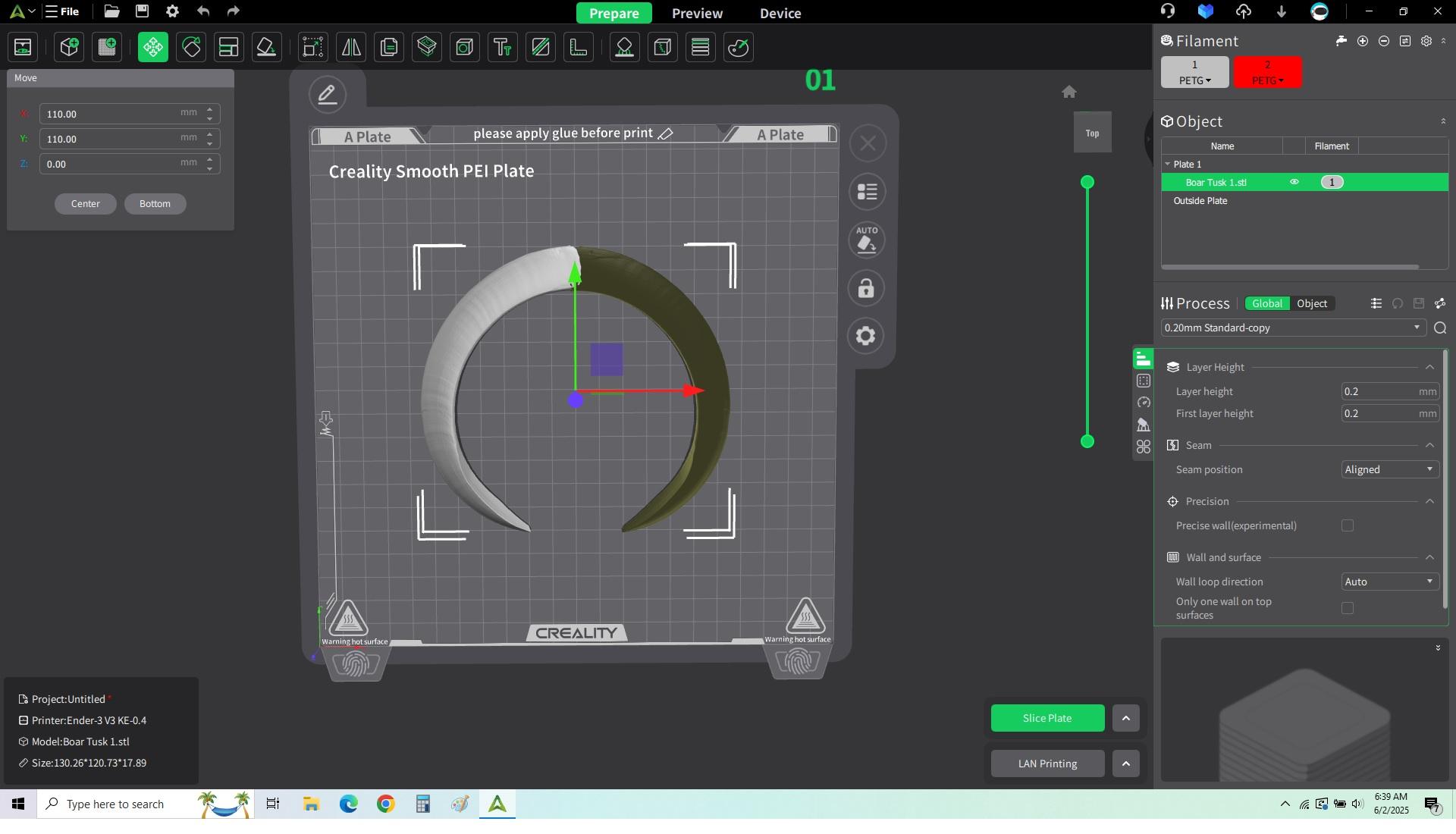Enable Precise wall(experimental) checkbox
This screenshot has width=1456, height=834.
coord(1348,526)
